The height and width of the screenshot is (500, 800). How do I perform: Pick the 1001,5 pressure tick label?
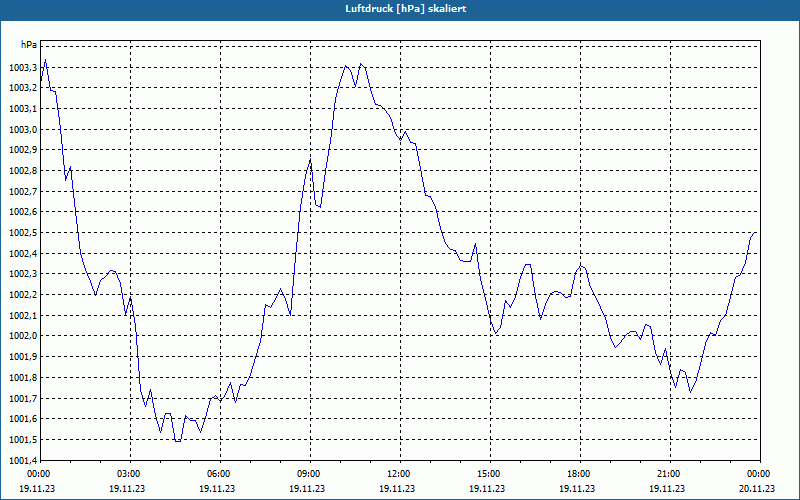pos(23,440)
